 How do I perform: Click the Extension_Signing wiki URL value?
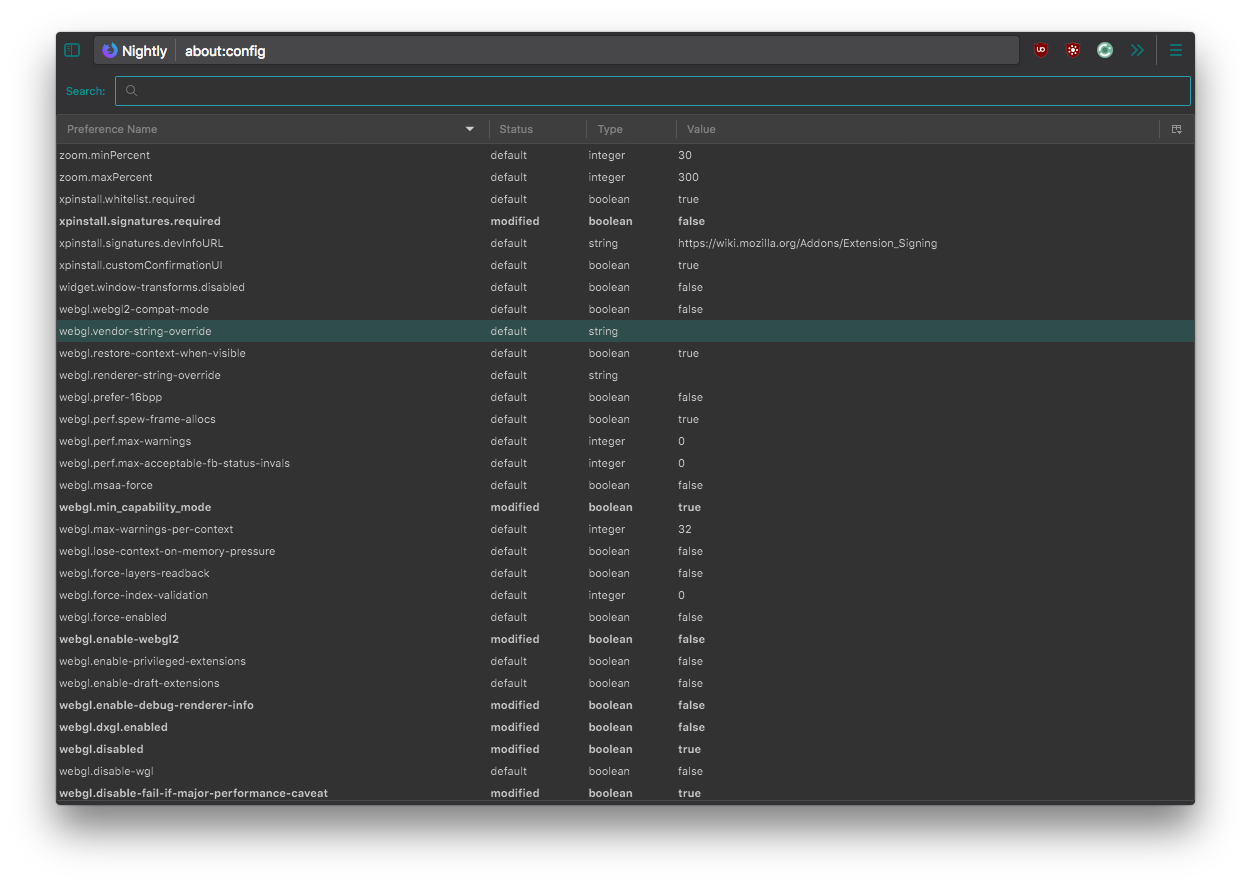tap(807, 243)
